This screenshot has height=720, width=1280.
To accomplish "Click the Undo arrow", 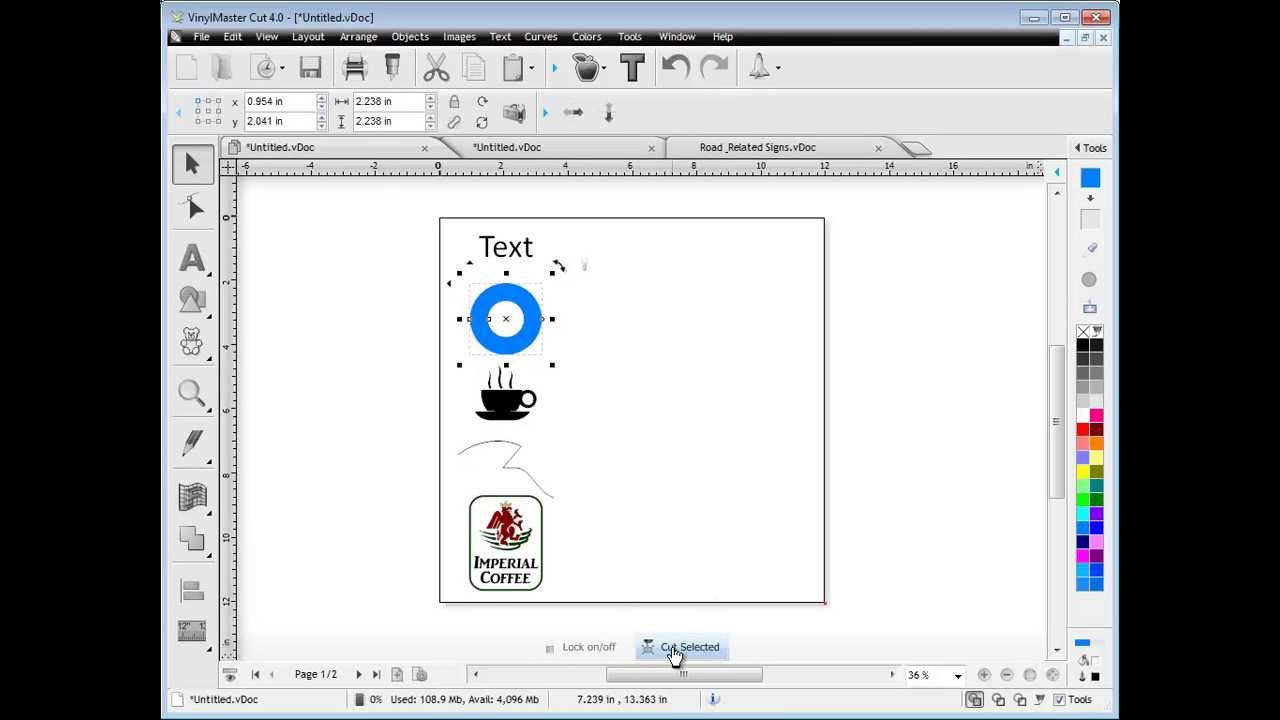I will 676,68.
